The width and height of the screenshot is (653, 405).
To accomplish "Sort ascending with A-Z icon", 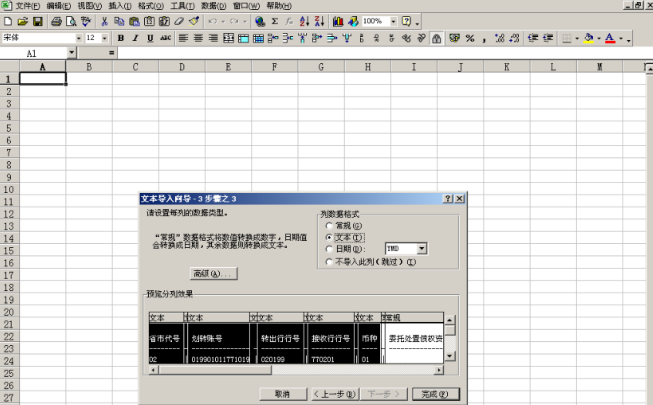I will [304, 21].
